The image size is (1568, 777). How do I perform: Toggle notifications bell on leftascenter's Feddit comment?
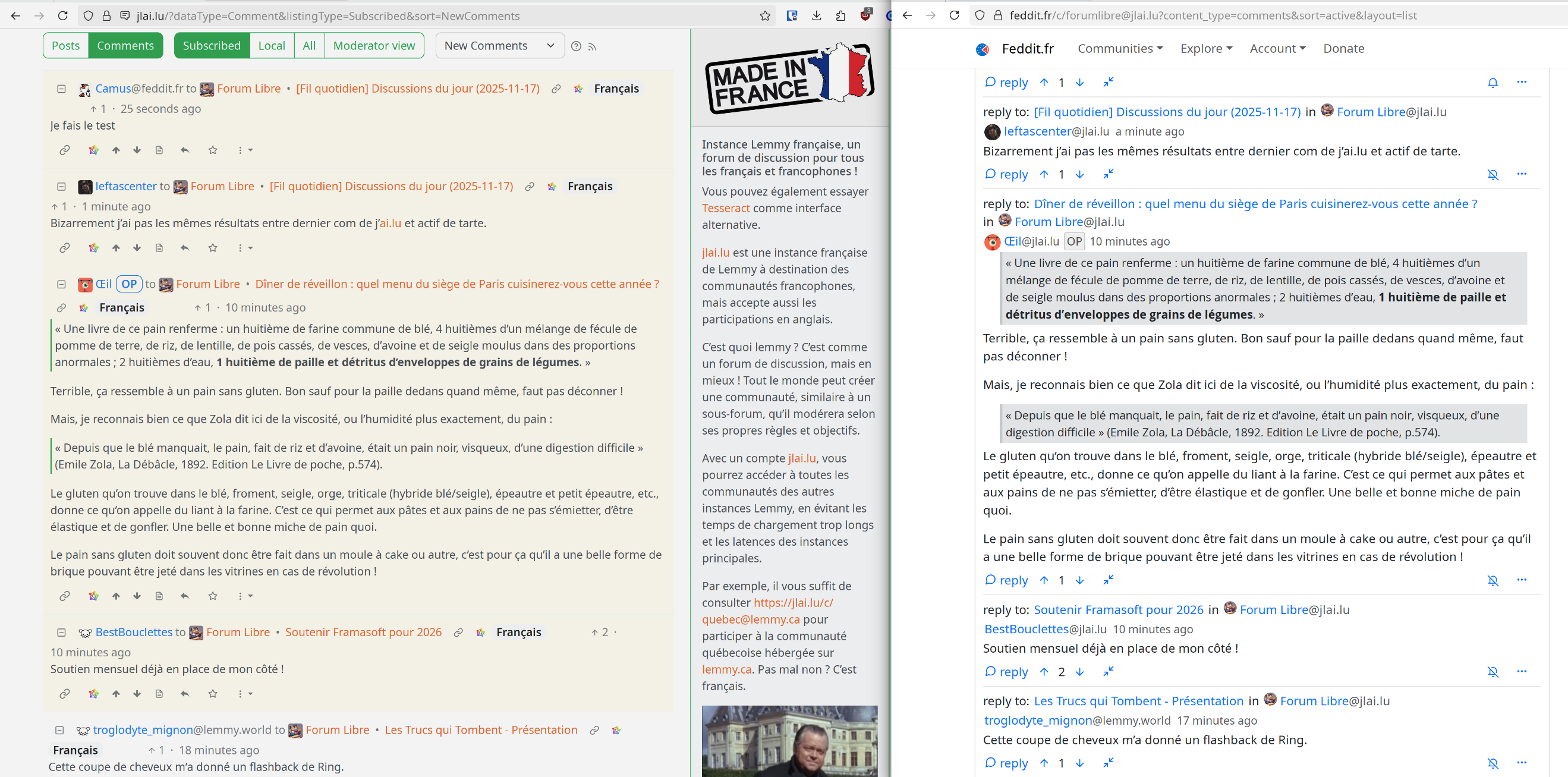click(1493, 175)
